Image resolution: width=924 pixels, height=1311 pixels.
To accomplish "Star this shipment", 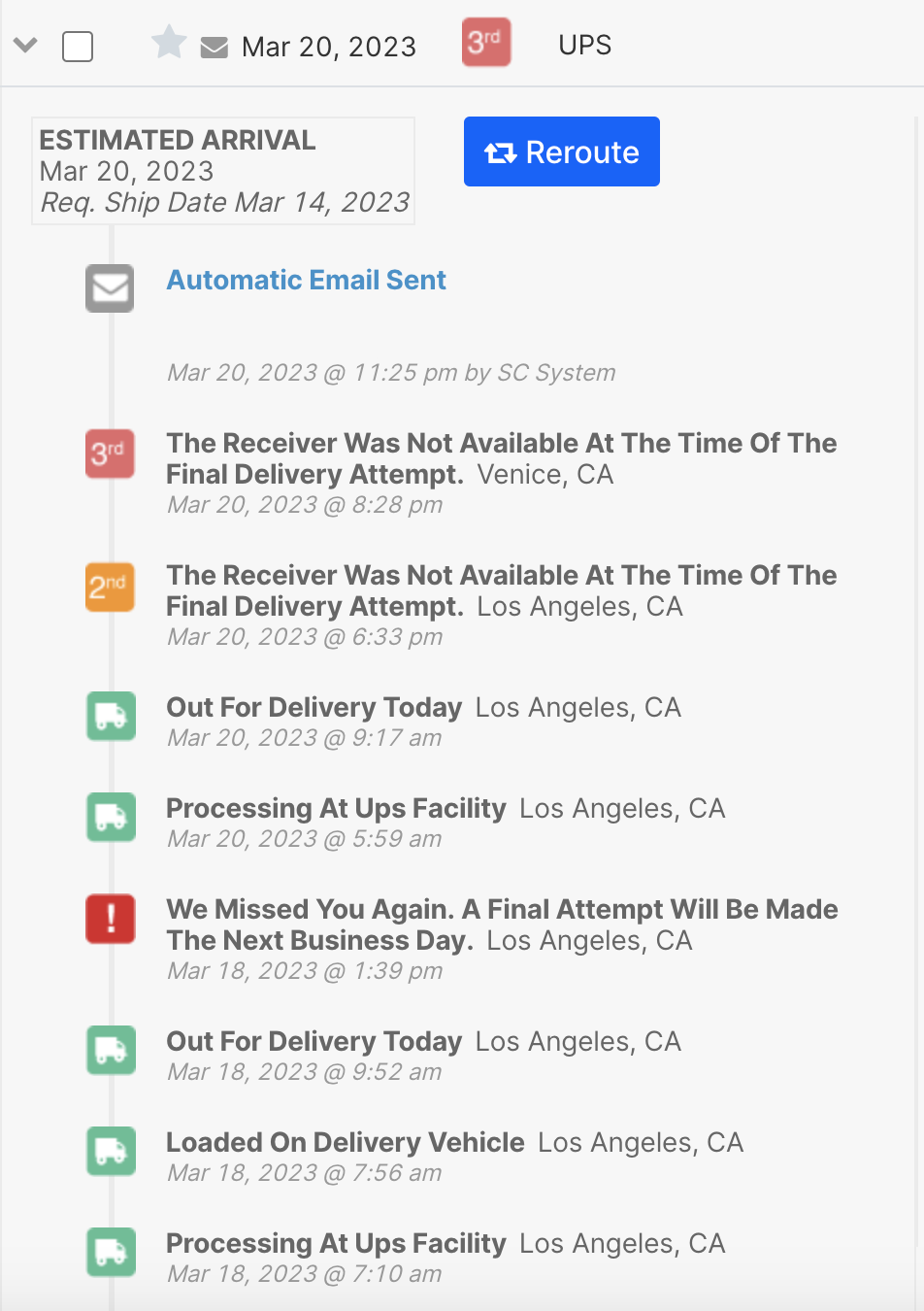I will [x=169, y=43].
